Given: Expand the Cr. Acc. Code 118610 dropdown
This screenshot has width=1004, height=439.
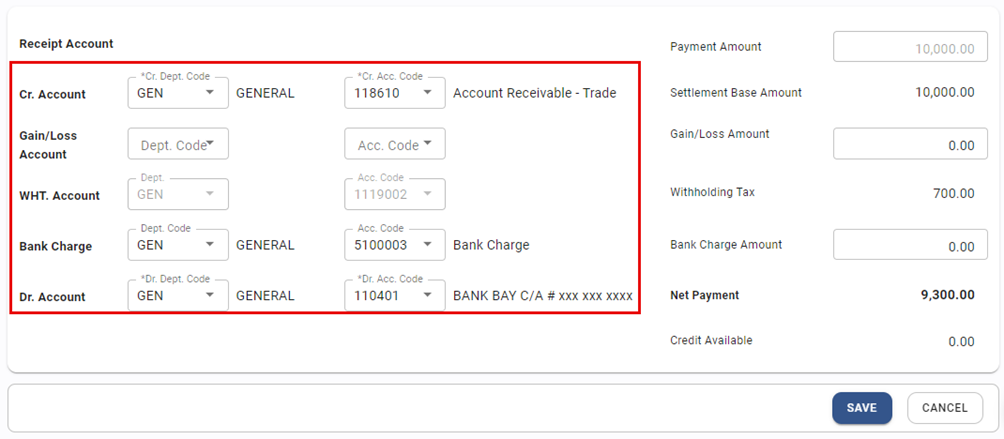Looking at the screenshot, I should coord(427,93).
